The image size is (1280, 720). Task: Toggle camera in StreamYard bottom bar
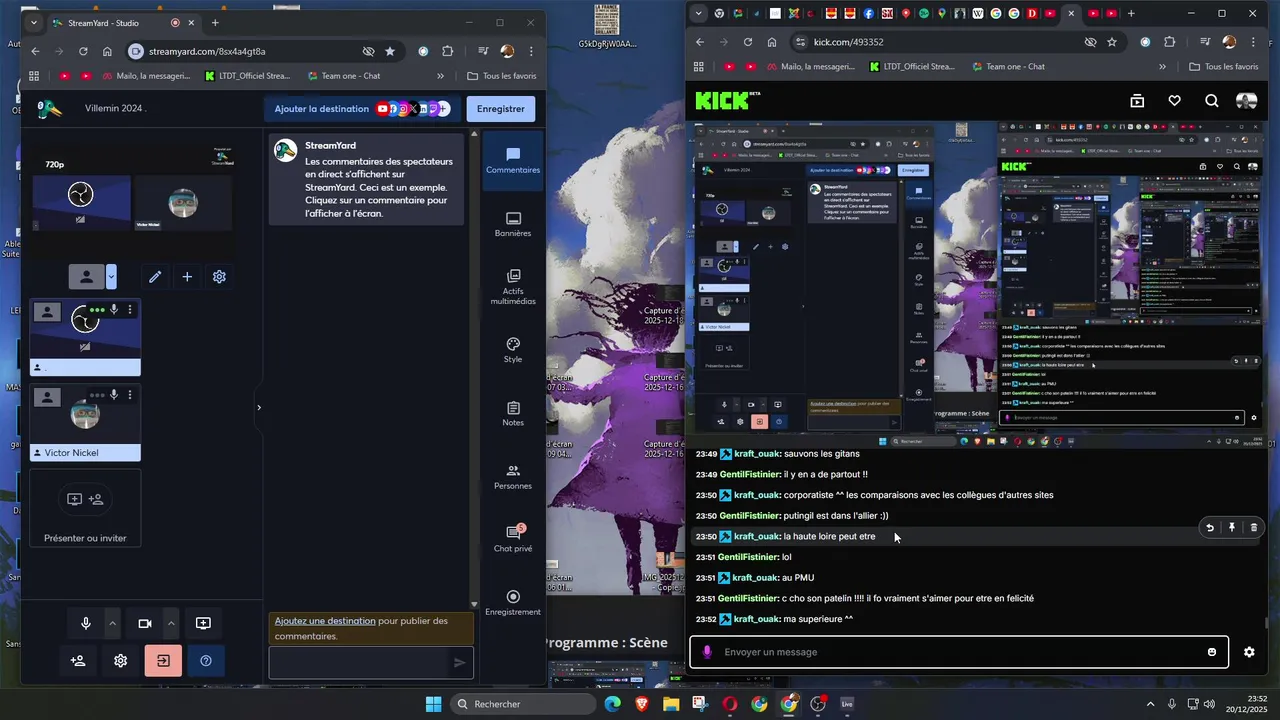pos(145,624)
